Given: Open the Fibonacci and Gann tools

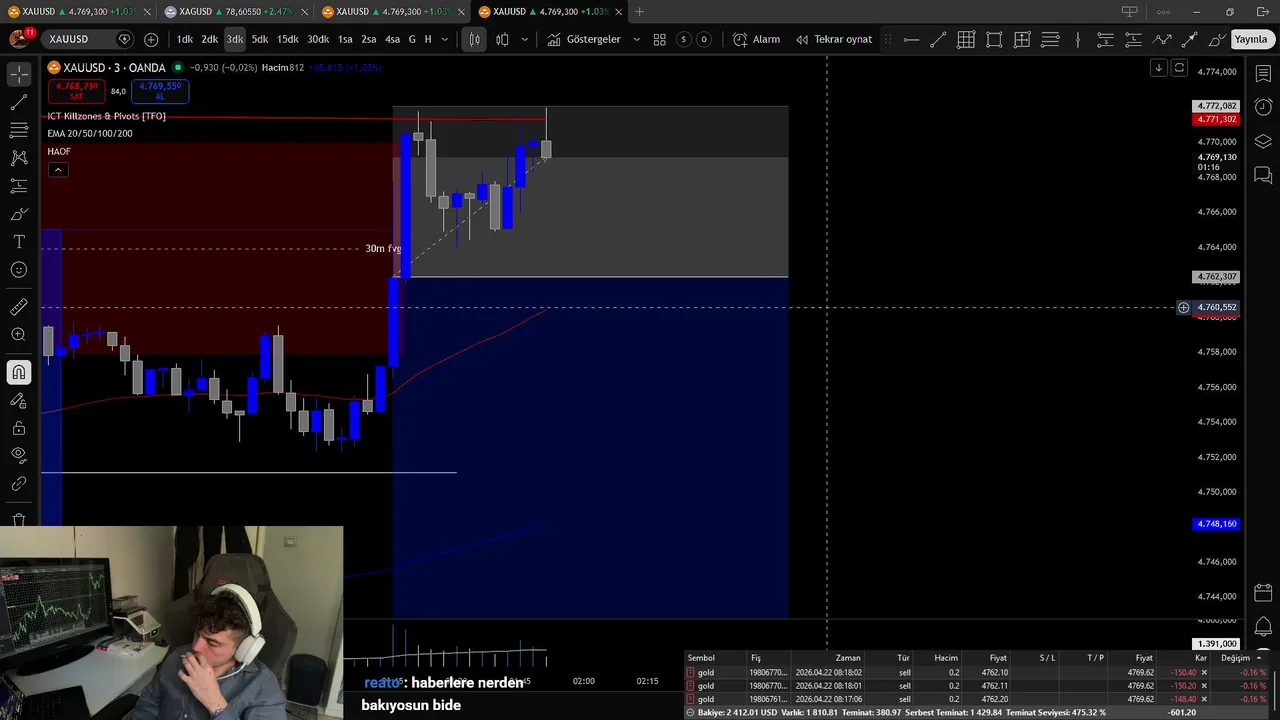Looking at the screenshot, I should pos(19,131).
